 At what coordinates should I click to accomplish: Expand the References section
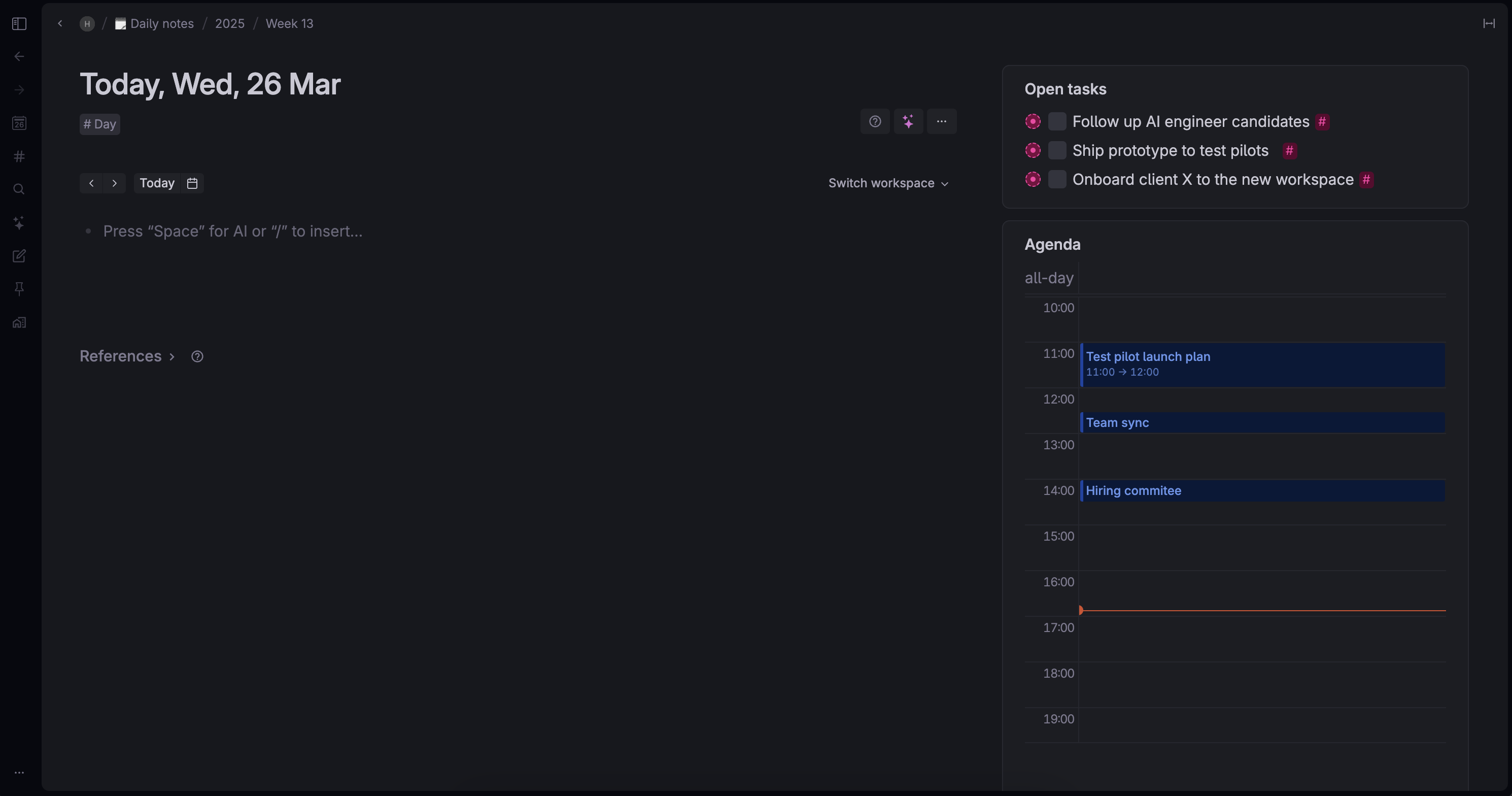point(172,356)
